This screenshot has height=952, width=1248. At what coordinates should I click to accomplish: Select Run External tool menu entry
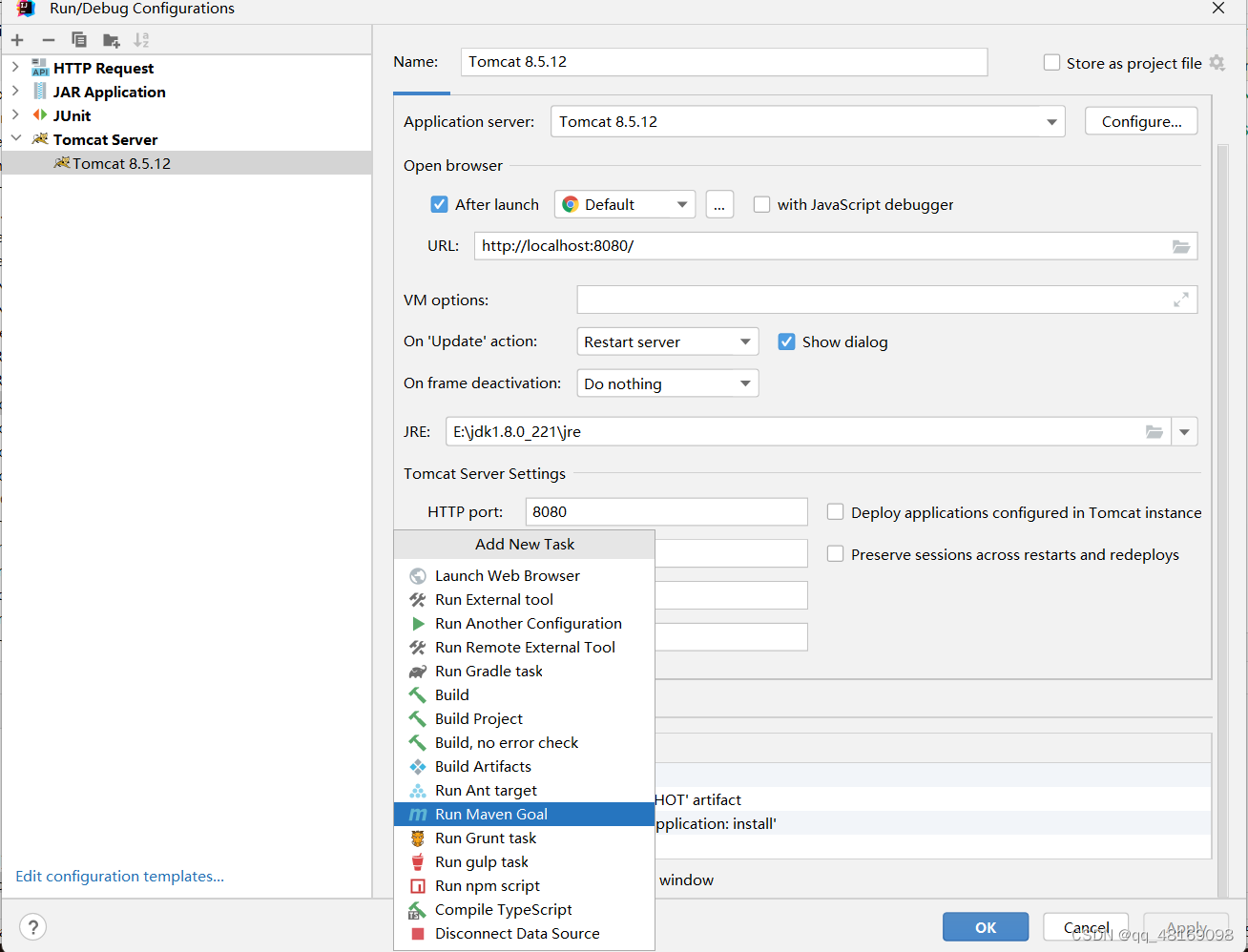[x=524, y=600]
